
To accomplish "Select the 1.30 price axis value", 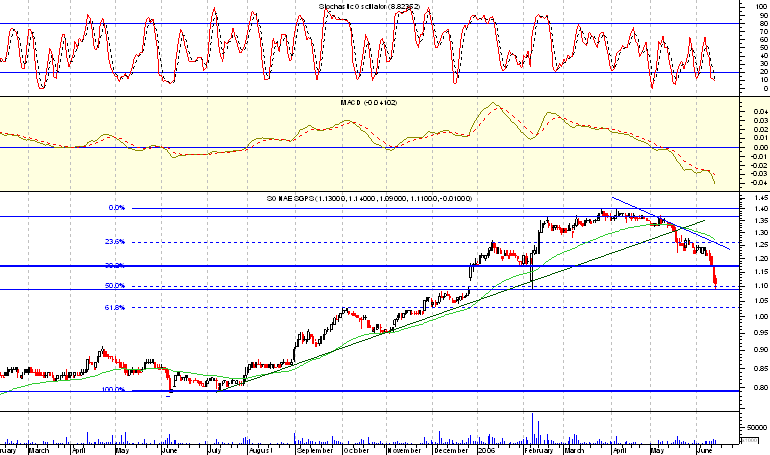I will pos(763,233).
